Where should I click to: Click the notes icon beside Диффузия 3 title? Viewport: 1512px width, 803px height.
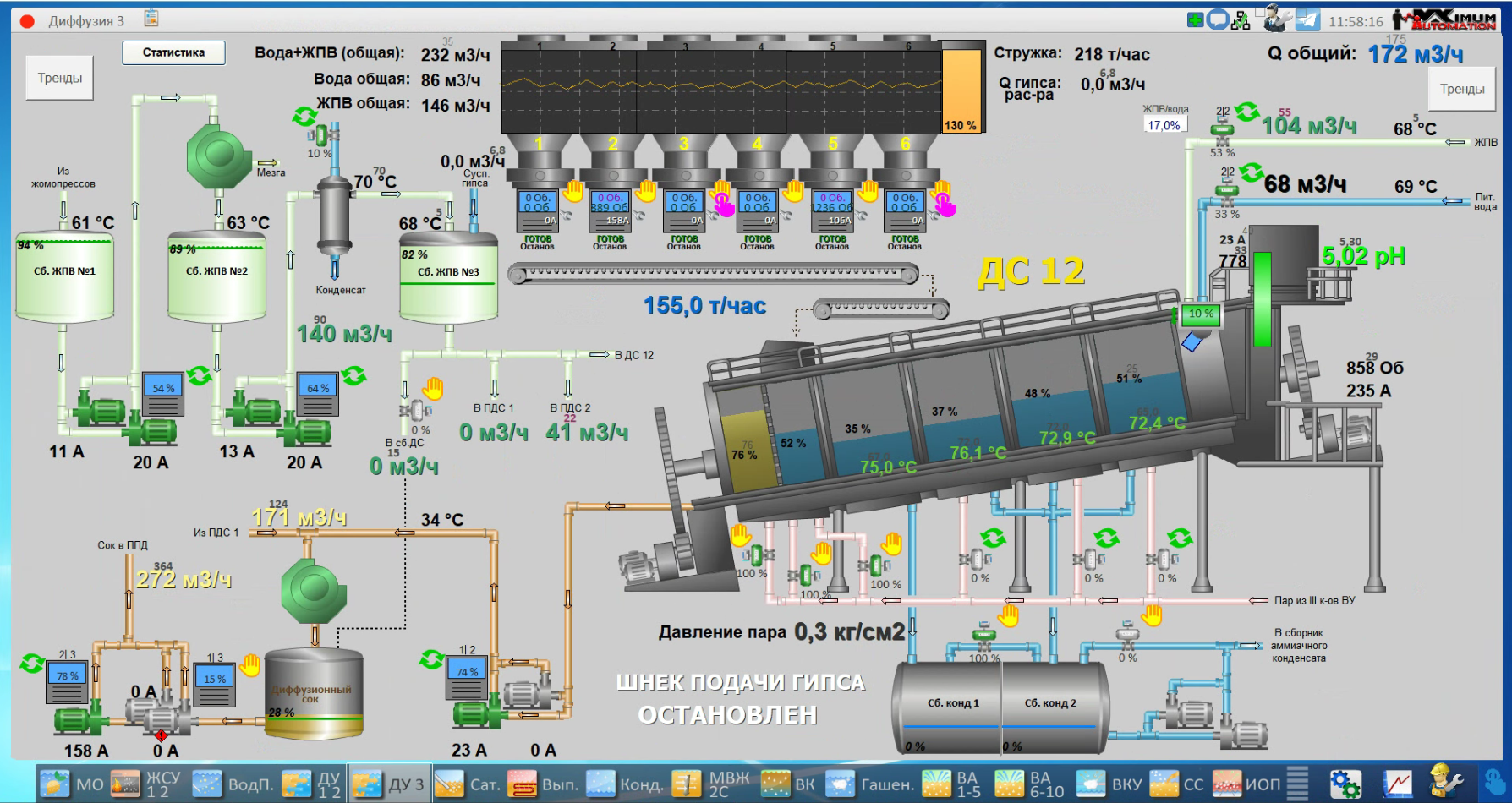point(151,19)
